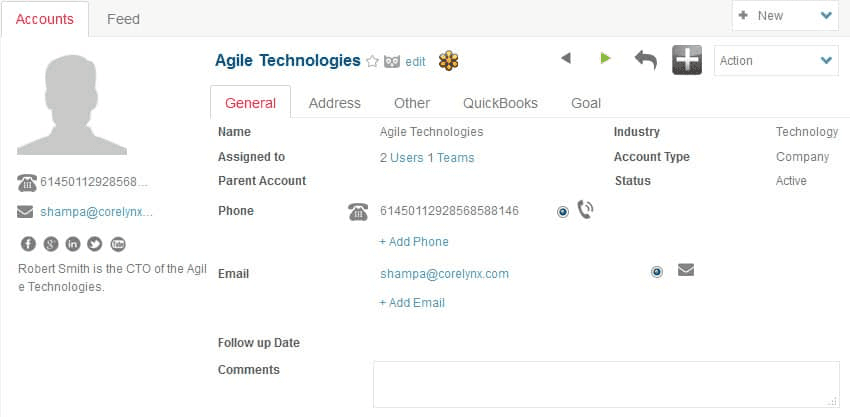Open the LinkedIn social profile icon

[72, 244]
